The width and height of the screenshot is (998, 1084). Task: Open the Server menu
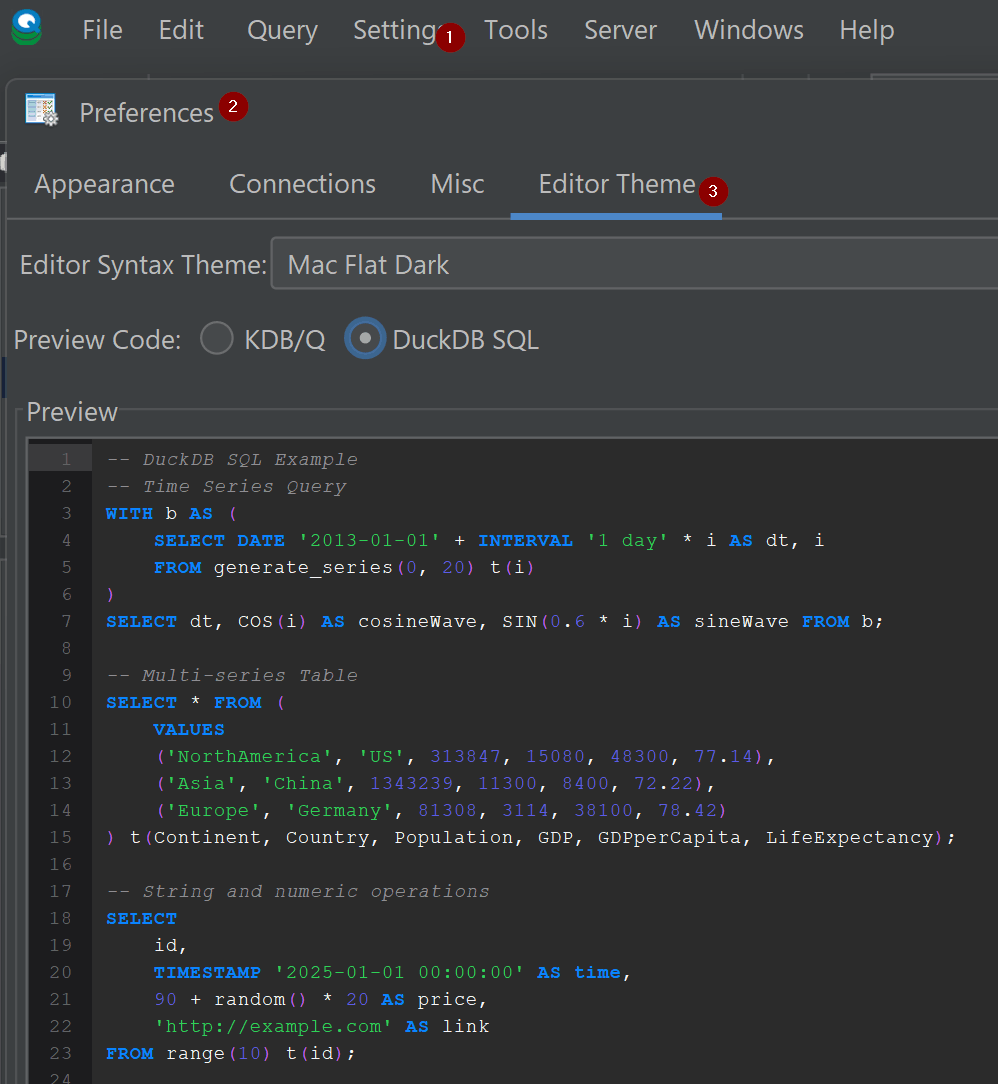click(x=620, y=30)
